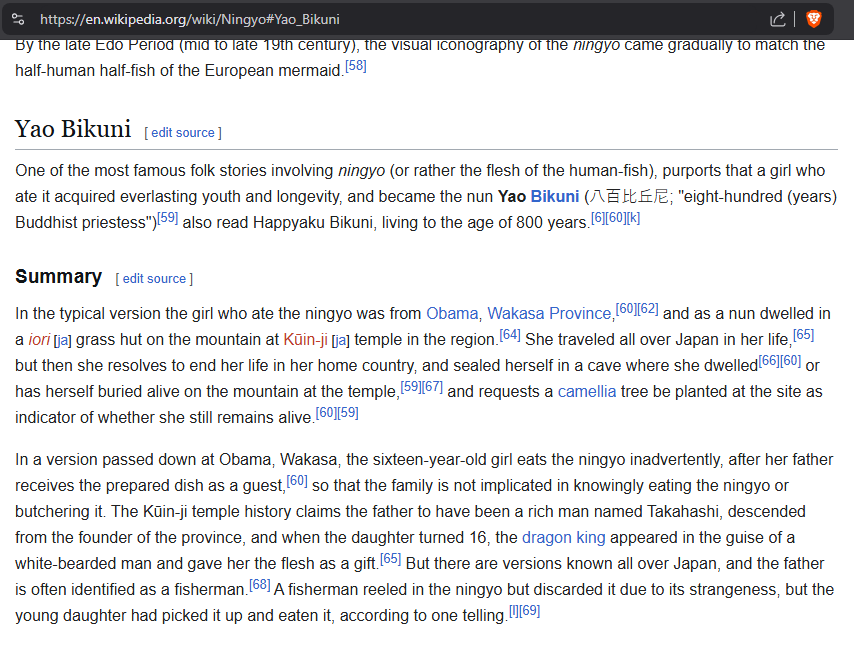Screen dimensions: 854x646
Task: Click the italic word ningyo in Yao Bikuni paragraph
Action: click(x=362, y=171)
